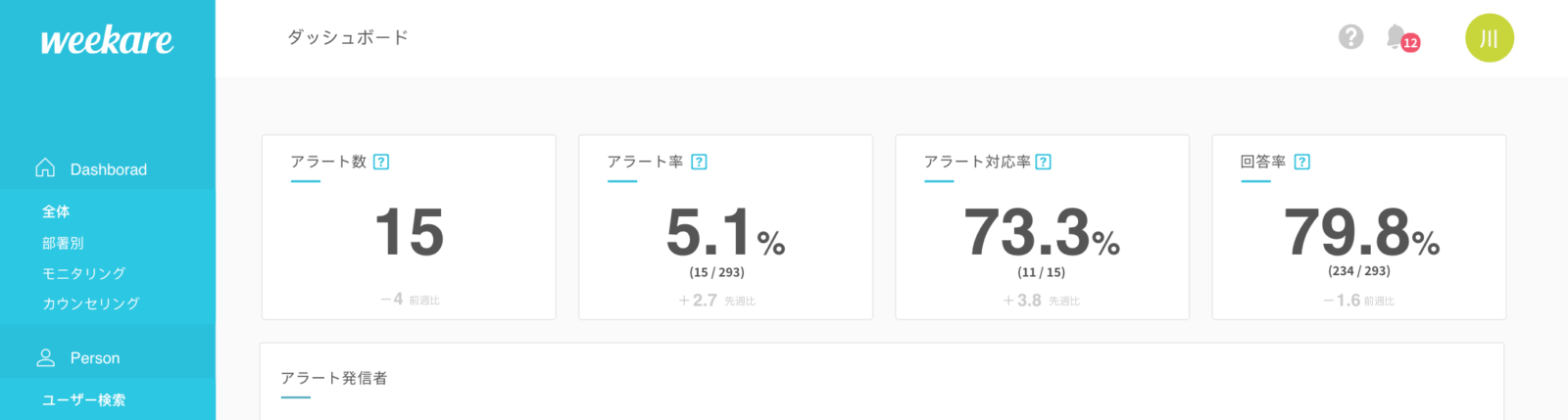Click the weekare logo

(107, 40)
